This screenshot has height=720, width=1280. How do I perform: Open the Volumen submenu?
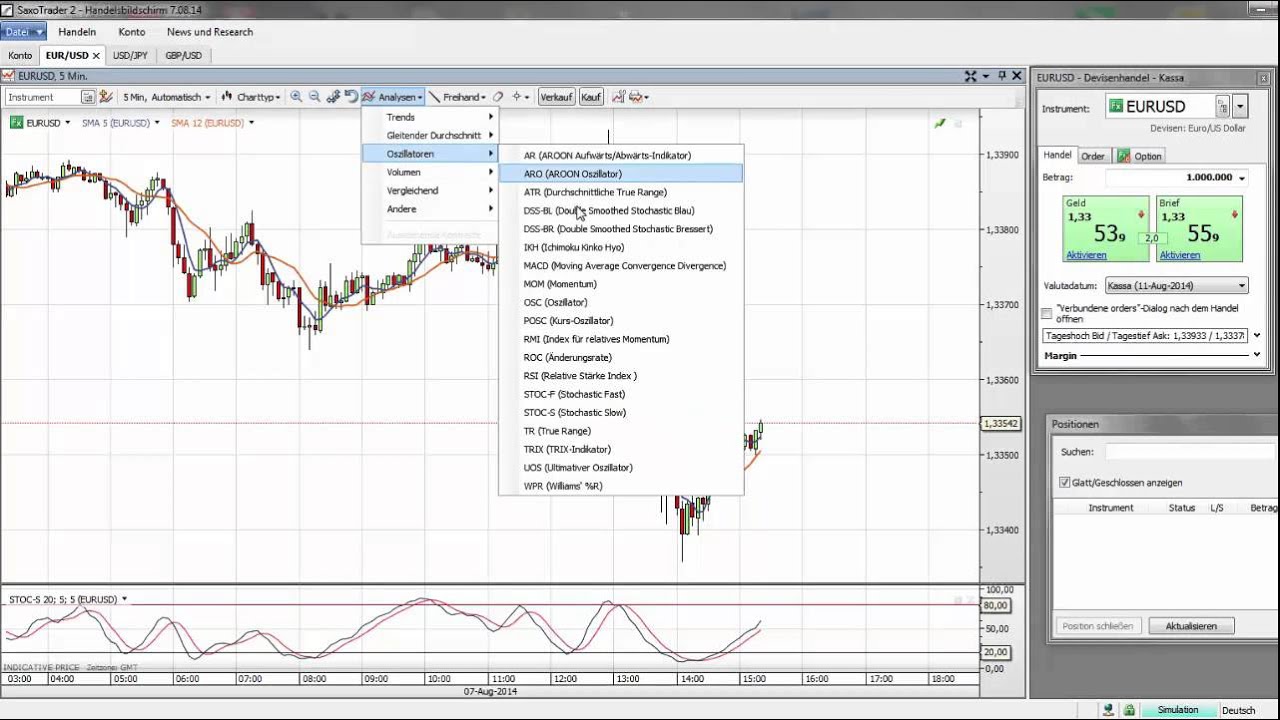pos(430,172)
